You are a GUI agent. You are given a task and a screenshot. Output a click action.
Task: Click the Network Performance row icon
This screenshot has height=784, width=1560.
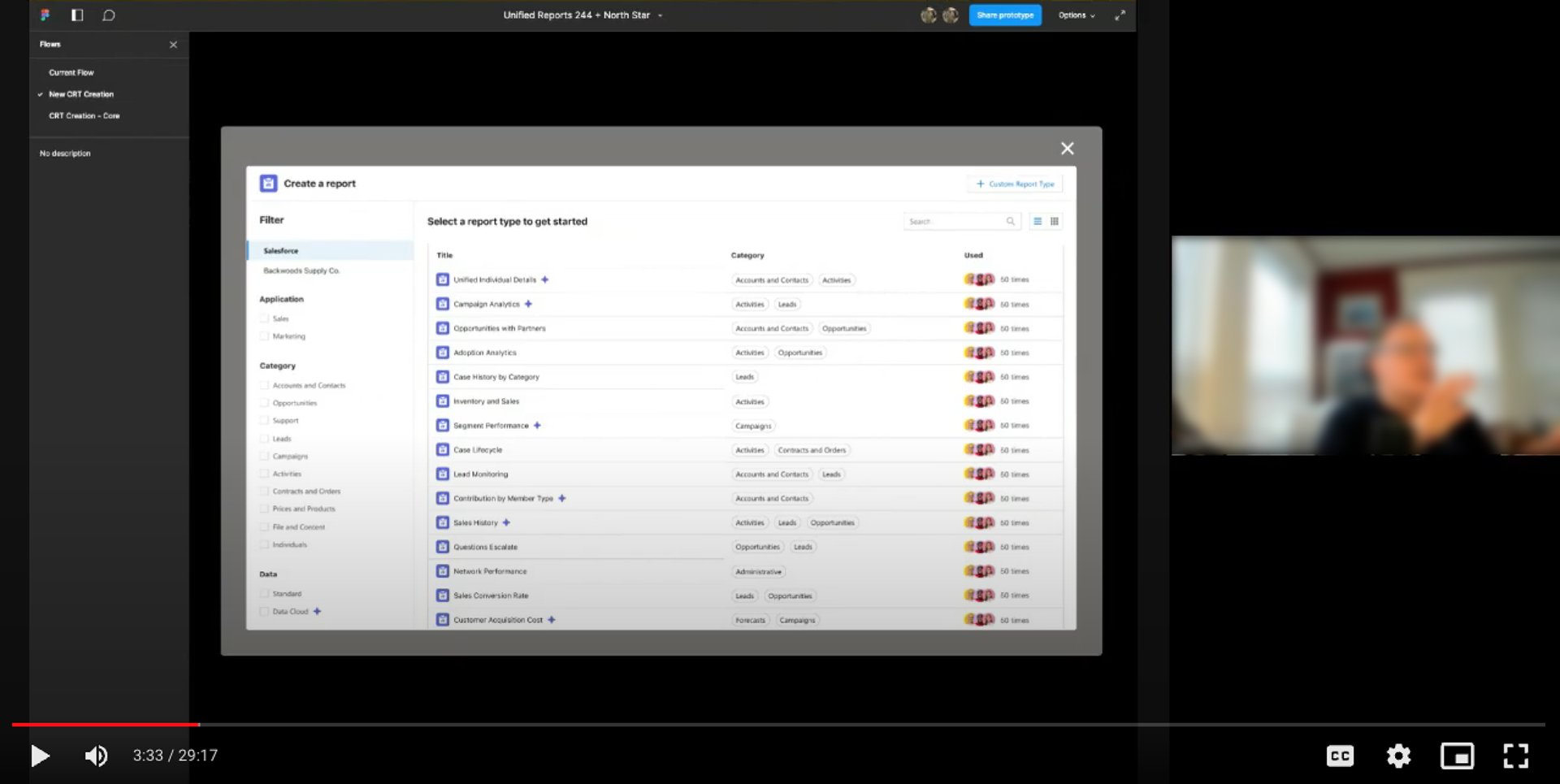click(x=443, y=571)
